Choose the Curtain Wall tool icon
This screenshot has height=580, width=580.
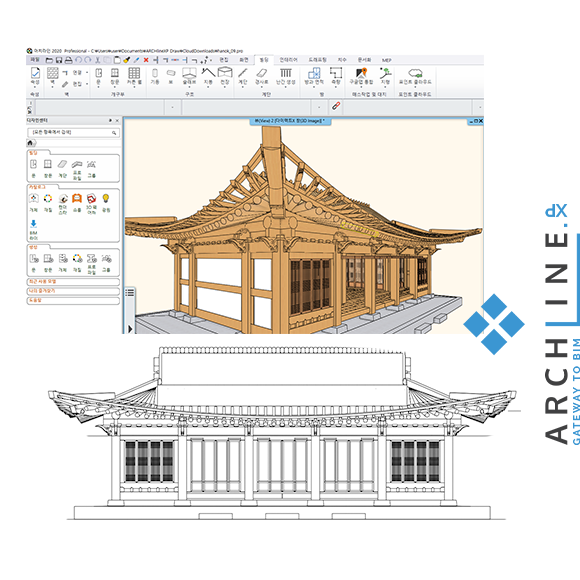point(134,76)
